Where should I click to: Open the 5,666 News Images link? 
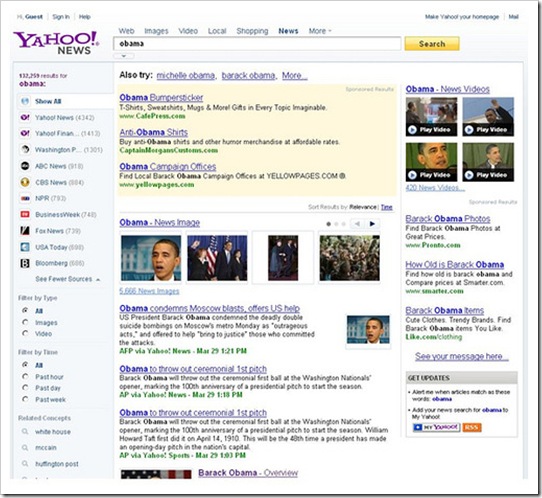tap(149, 291)
